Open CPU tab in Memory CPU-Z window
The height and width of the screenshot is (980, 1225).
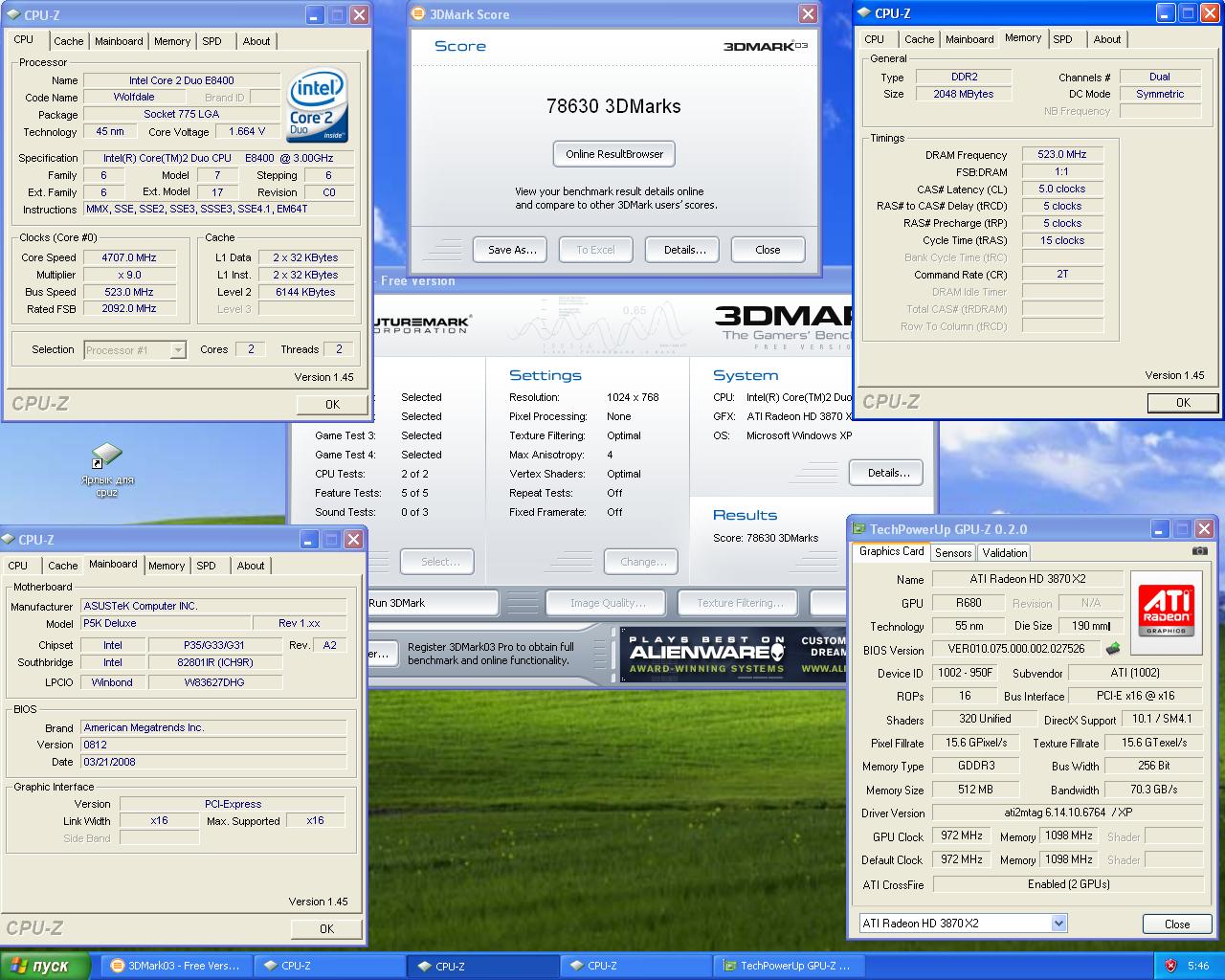tap(875, 39)
